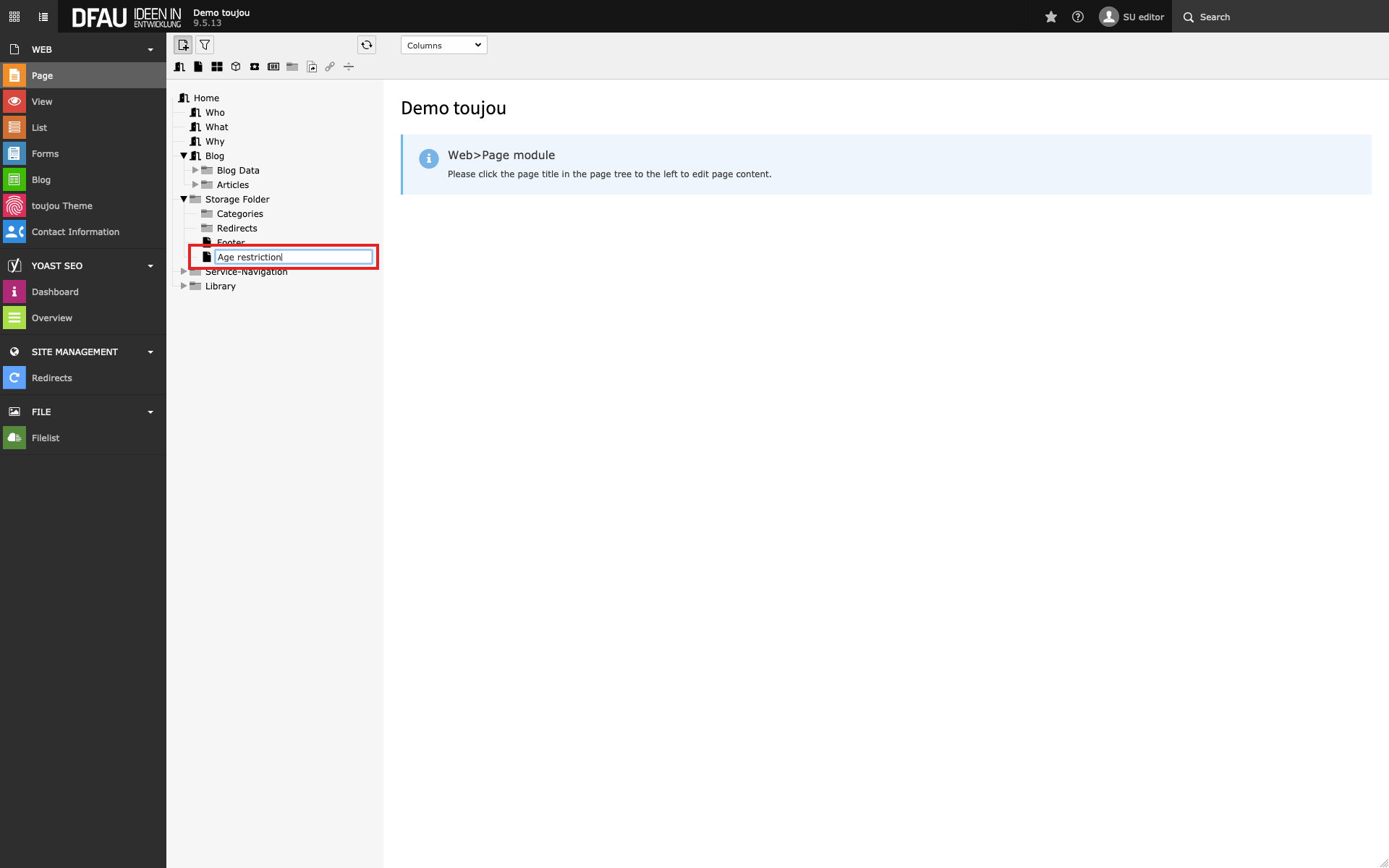This screenshot has height=868, width=1389.
Task: Click the create new page button
Action: click(183, 45)
